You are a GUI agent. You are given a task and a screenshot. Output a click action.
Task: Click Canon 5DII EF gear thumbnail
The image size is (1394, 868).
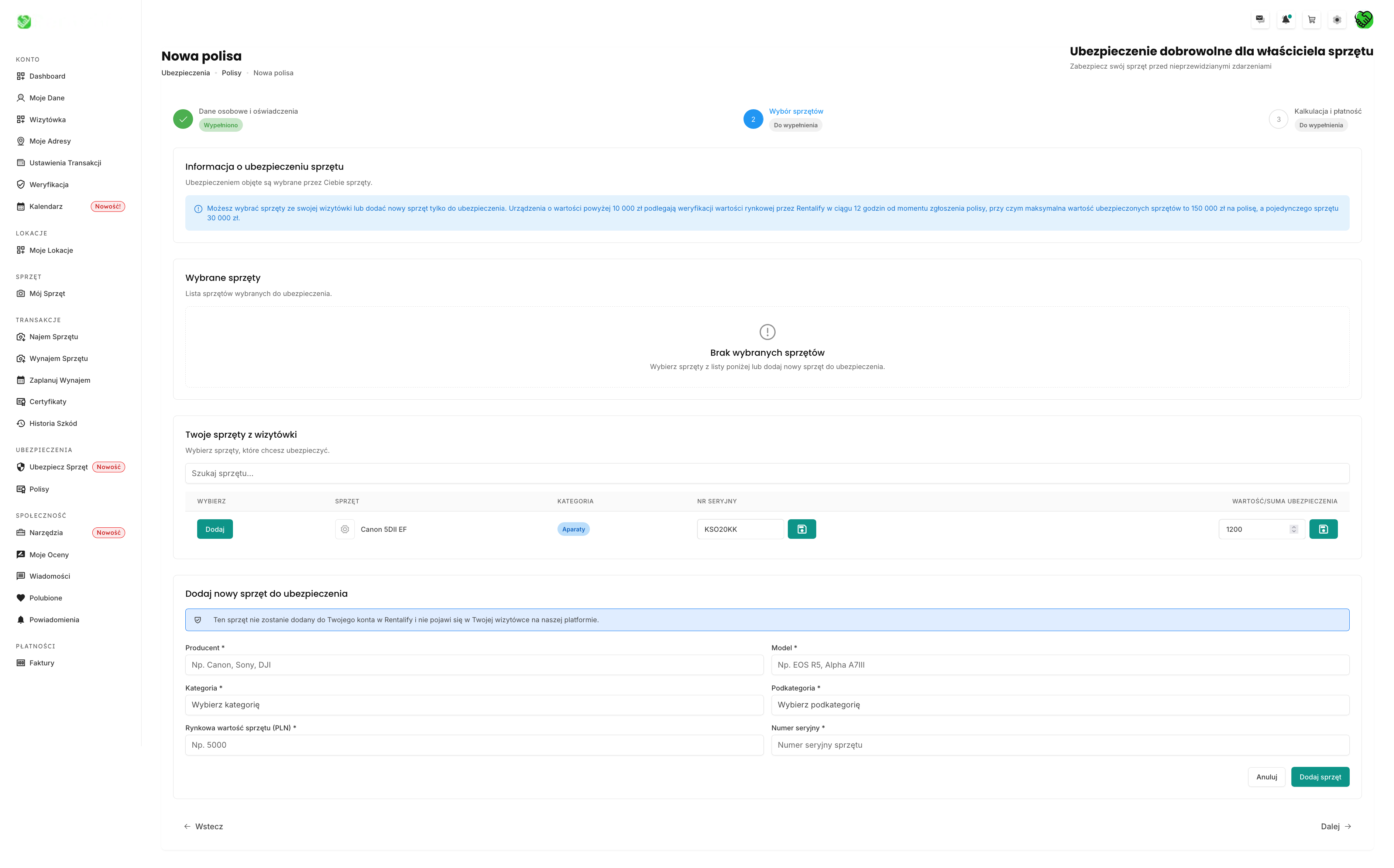point(344,529)
